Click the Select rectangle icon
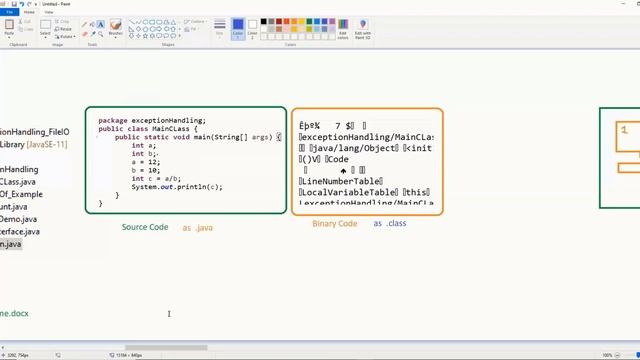Viewport: 640px width, 360px height. (45, 24)
